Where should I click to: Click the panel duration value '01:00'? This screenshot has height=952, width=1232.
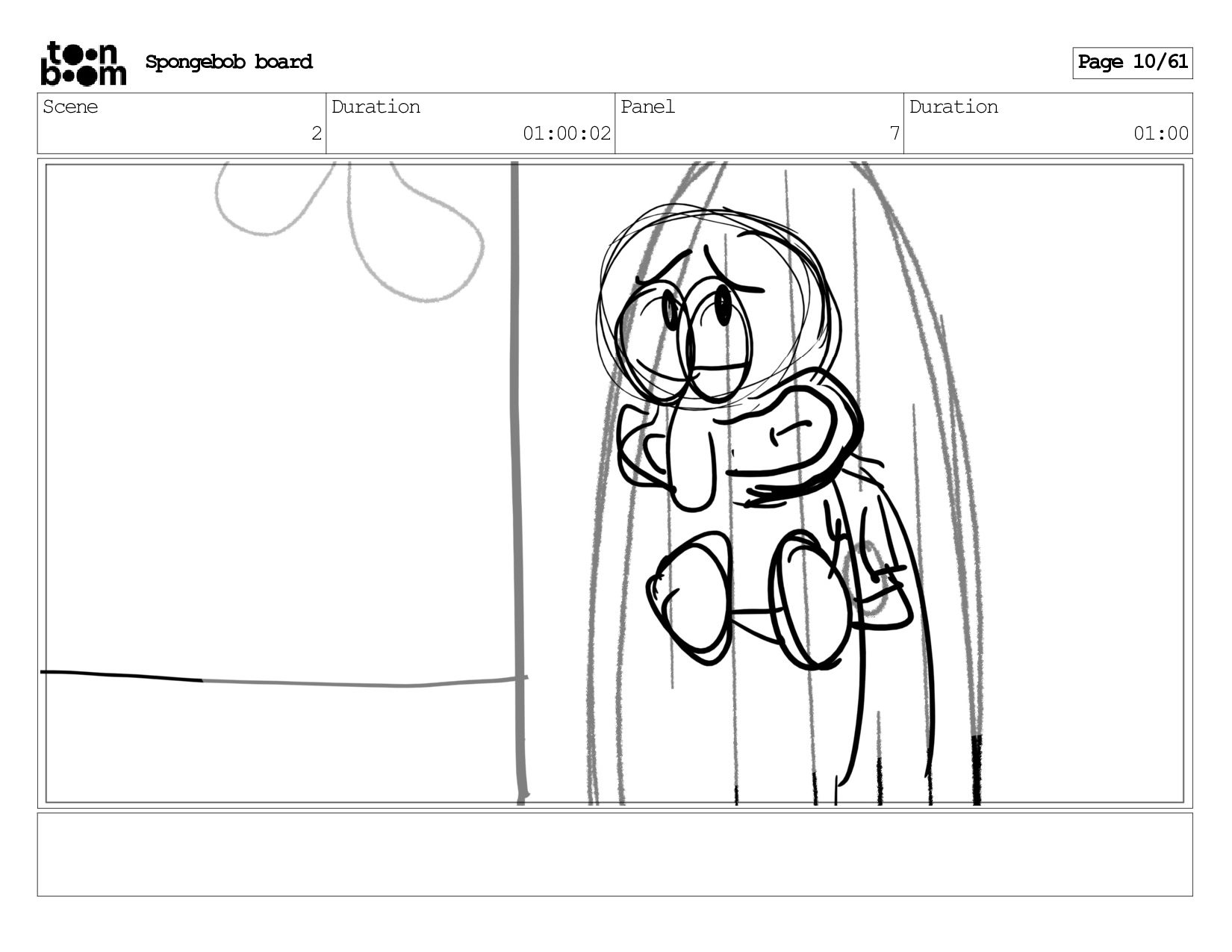pyautogui.click(x=1161, y=134)
